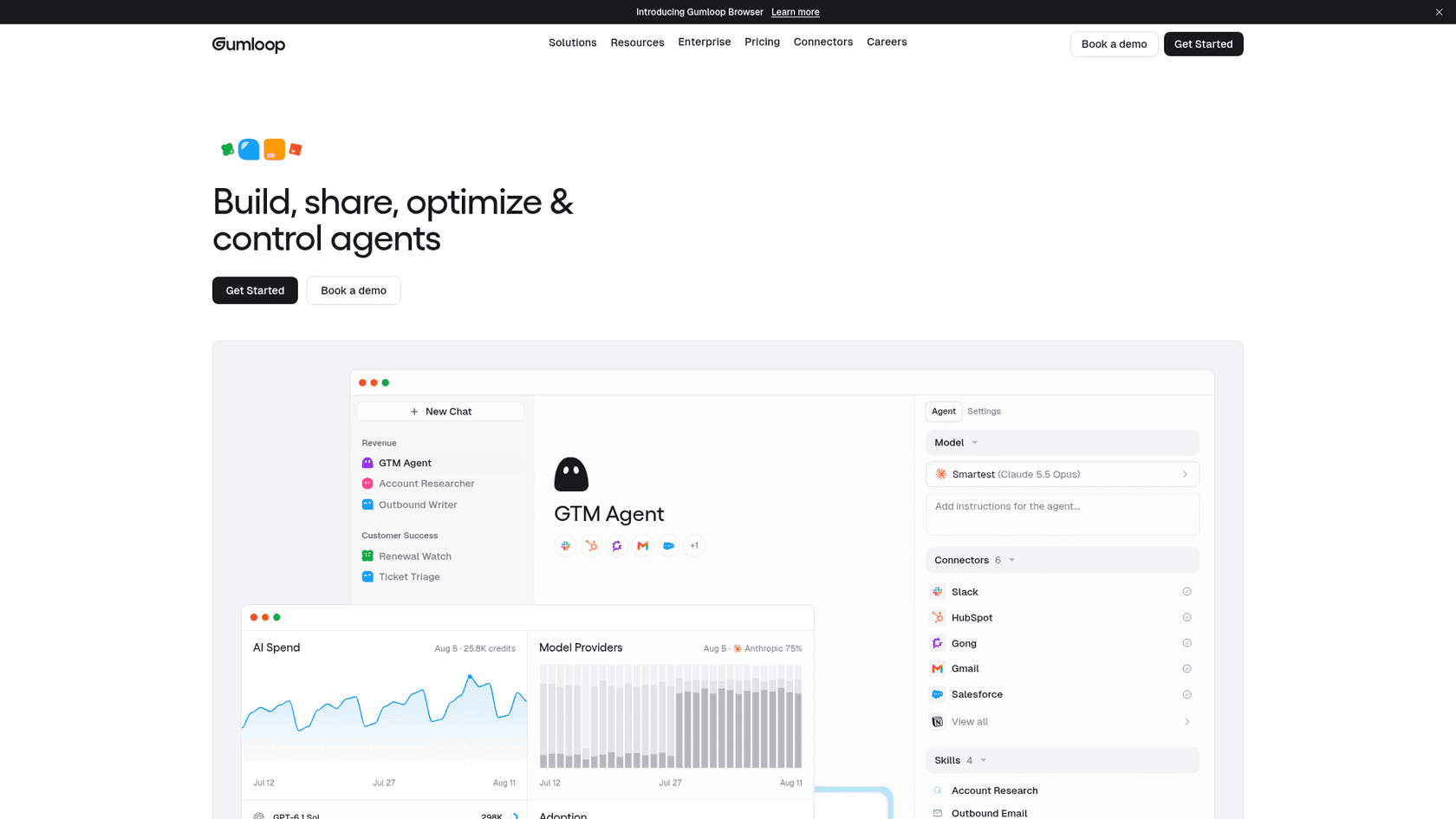The height and width of the screenshot is (819, 1456).
Task: Open the Resources nav menu
Action: click(x=637, y=42)
